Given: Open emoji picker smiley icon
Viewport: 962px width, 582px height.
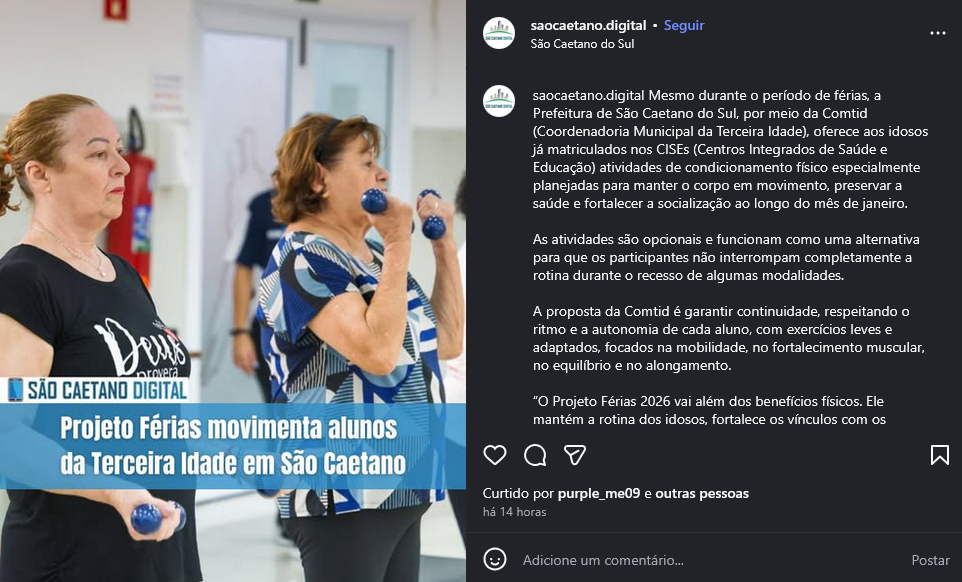Looking at the screenshot, I should [x=494, y=559].
